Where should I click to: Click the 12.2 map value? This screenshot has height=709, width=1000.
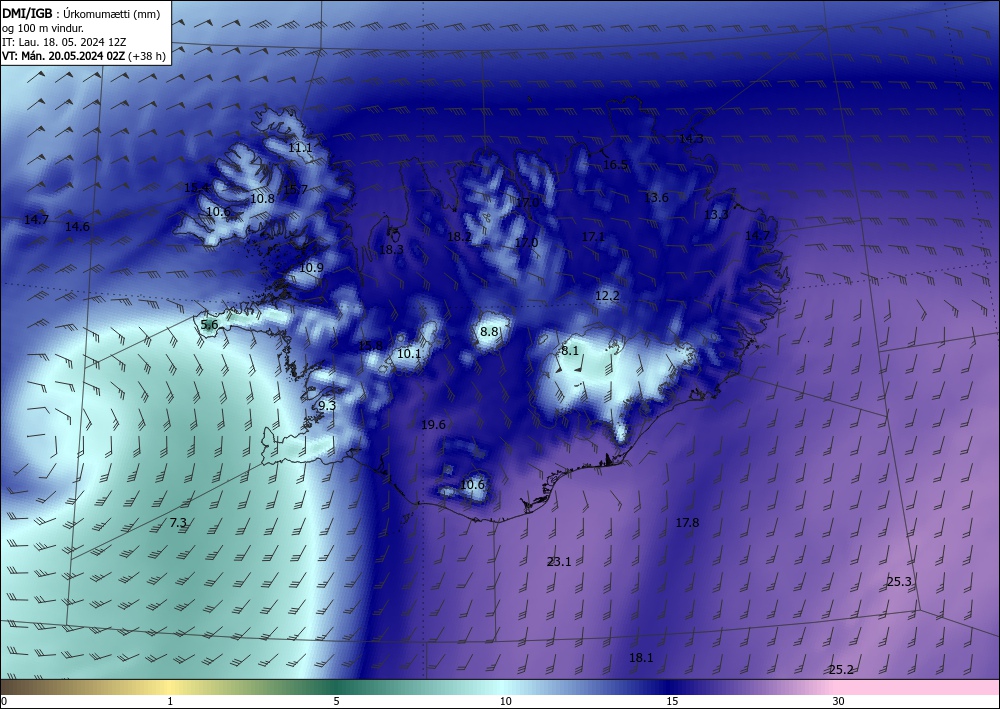pyautogui.click(x=607, y=296)
